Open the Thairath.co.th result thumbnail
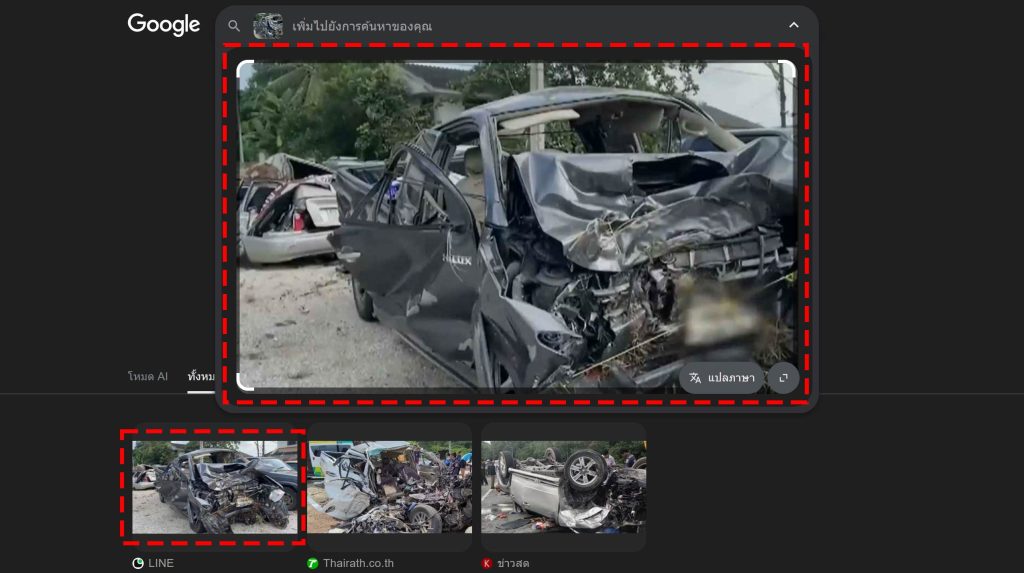Viewport: 1024px width, 573px height. pos(389,487)
